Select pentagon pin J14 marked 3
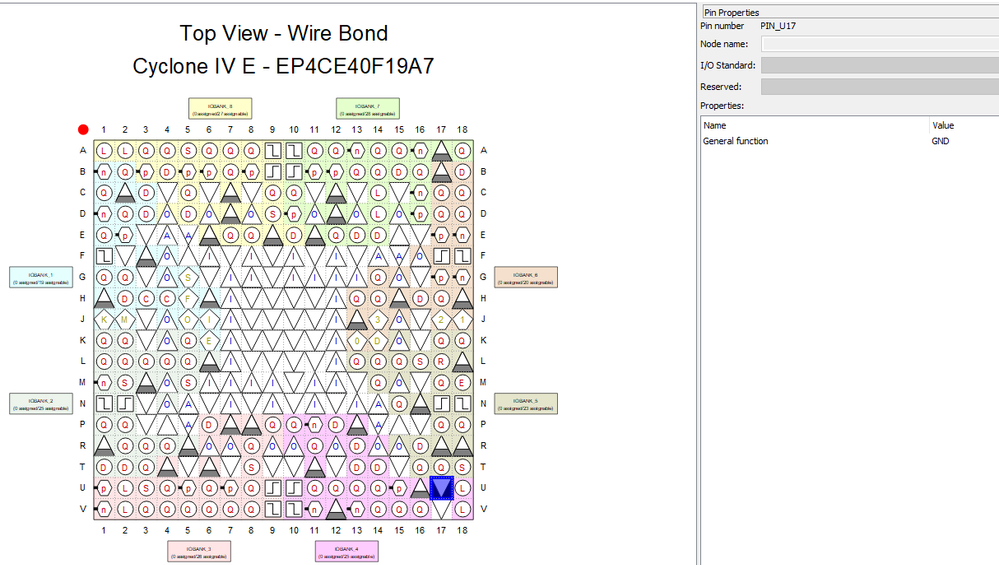Viewport: 999px width, 565px height. tap(378, 319)
